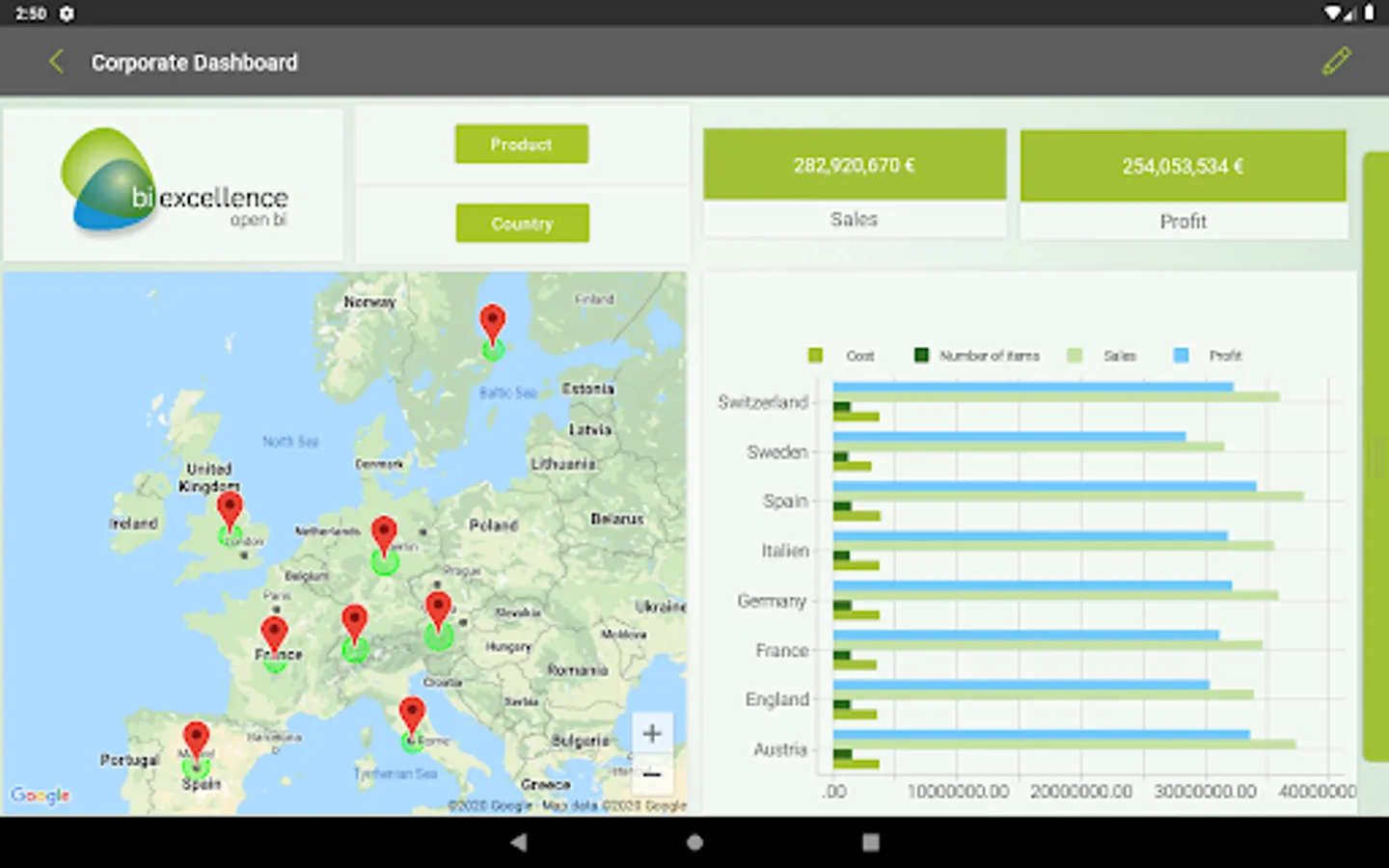Click the Profit total tile
1389x868 pixels.
(x=1183, y=167)
